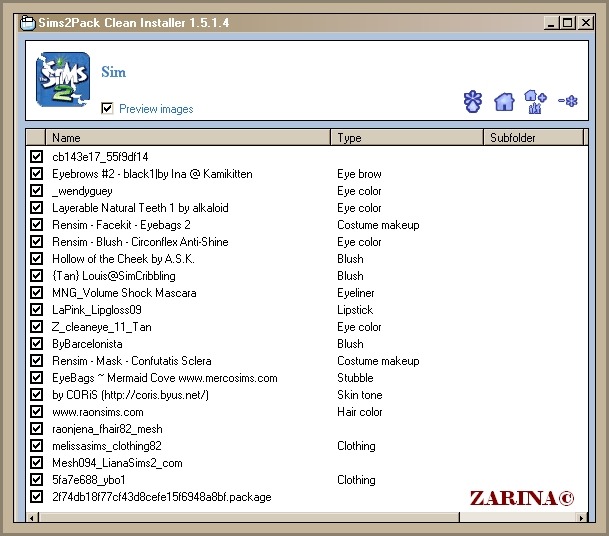Viewport: 609px width, 536px height.
Task: Toggle the 5fa7e688_ybo1 checkbox
Action: 37,480
